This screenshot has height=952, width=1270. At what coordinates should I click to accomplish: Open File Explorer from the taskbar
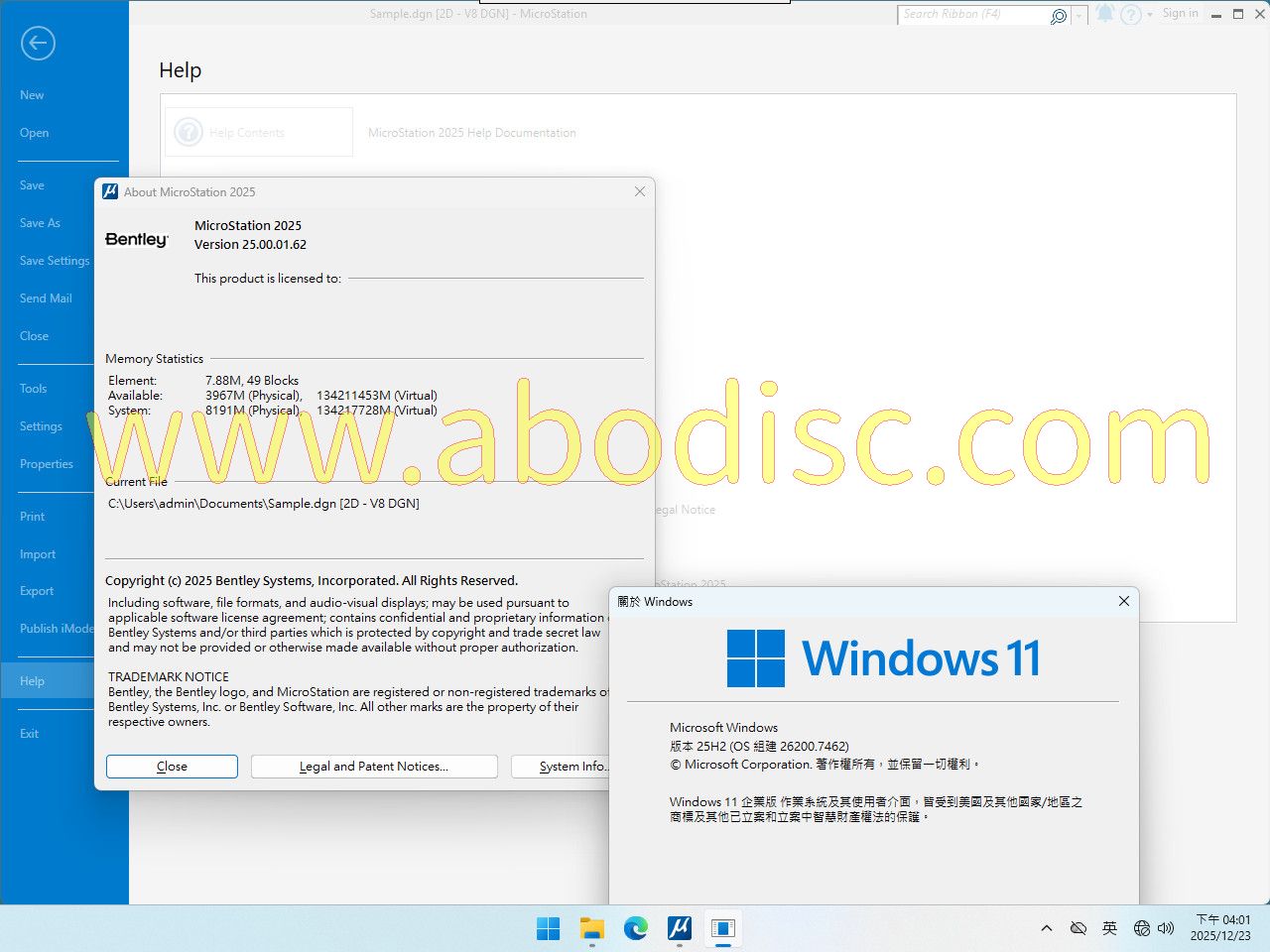592,928
